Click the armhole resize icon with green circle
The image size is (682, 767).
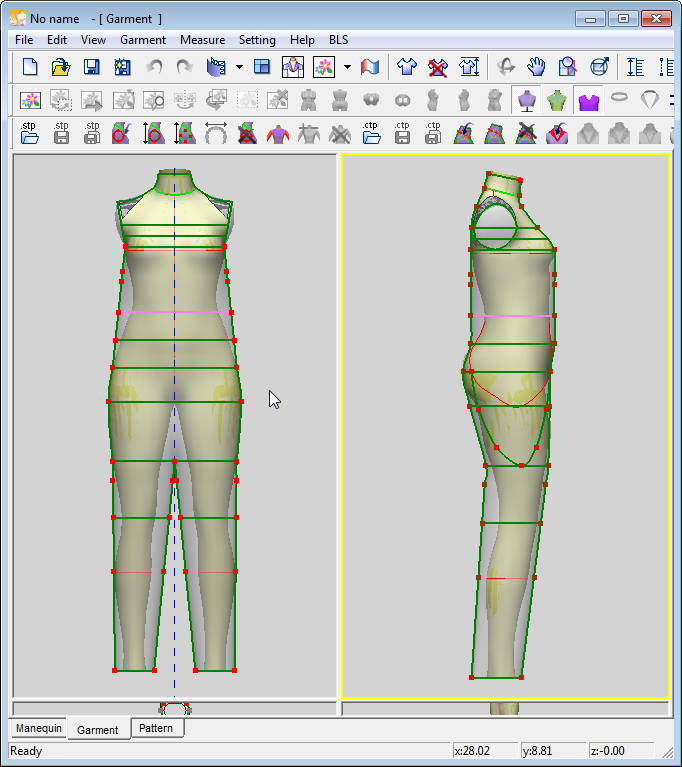pyautogui.click(x=184, y=133)
